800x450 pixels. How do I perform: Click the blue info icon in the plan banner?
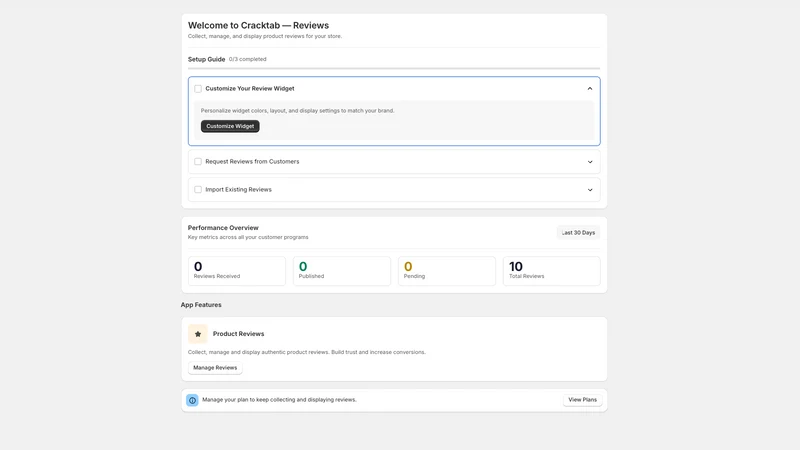tap(192, 401)
